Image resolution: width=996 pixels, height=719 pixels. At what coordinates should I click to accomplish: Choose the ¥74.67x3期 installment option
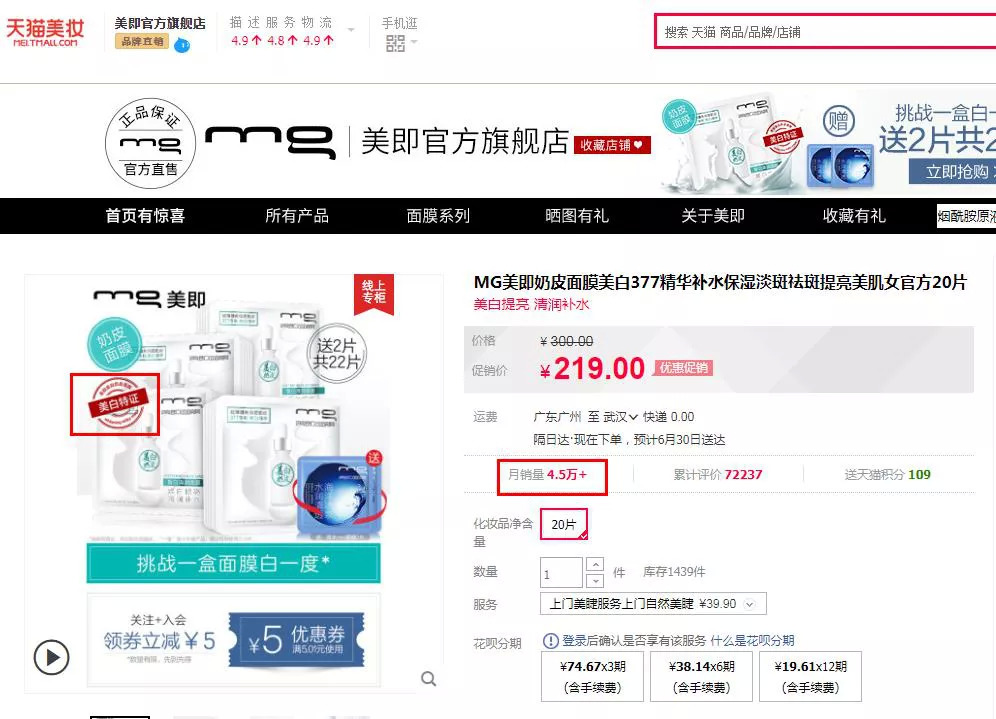point(592,676)
